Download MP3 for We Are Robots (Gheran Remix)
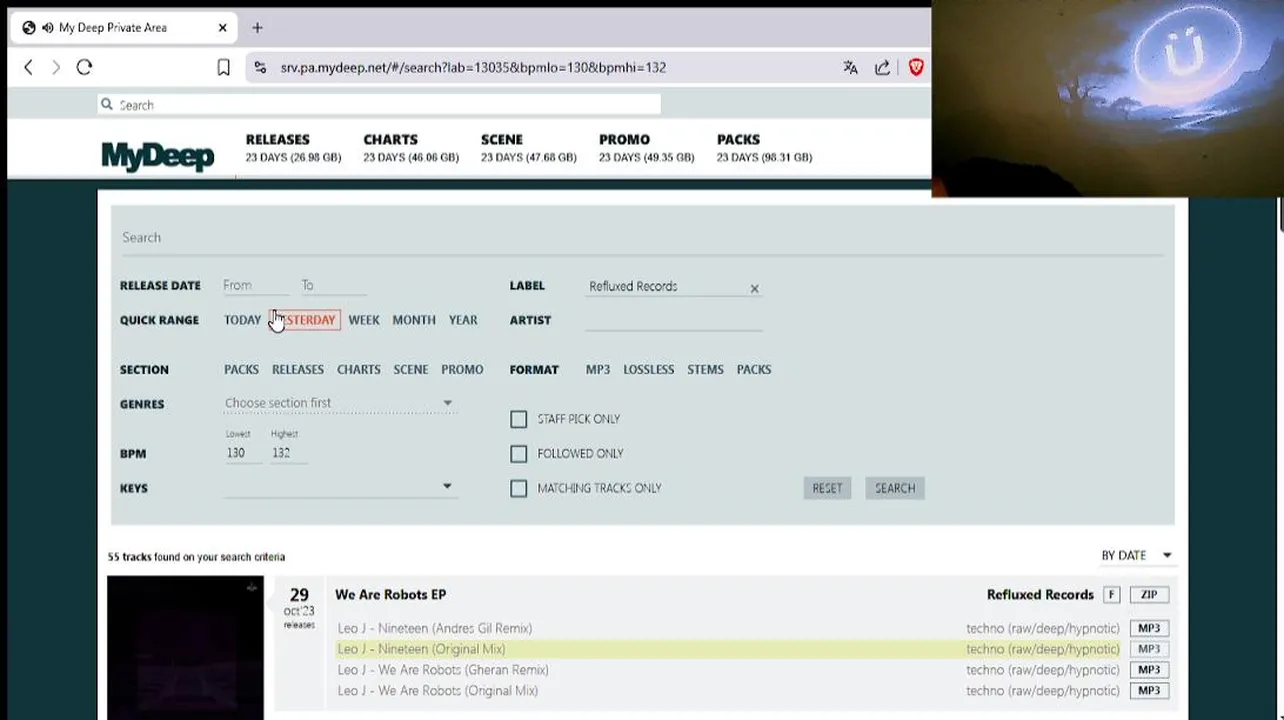This screenshot has height=720, width=1284. 1149,670
